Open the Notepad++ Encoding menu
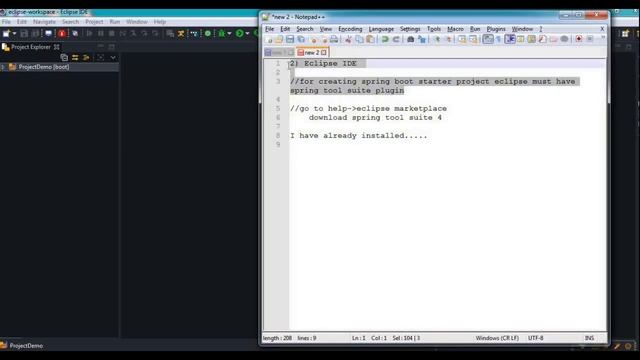Screen dimensions: 640x360 350,29
